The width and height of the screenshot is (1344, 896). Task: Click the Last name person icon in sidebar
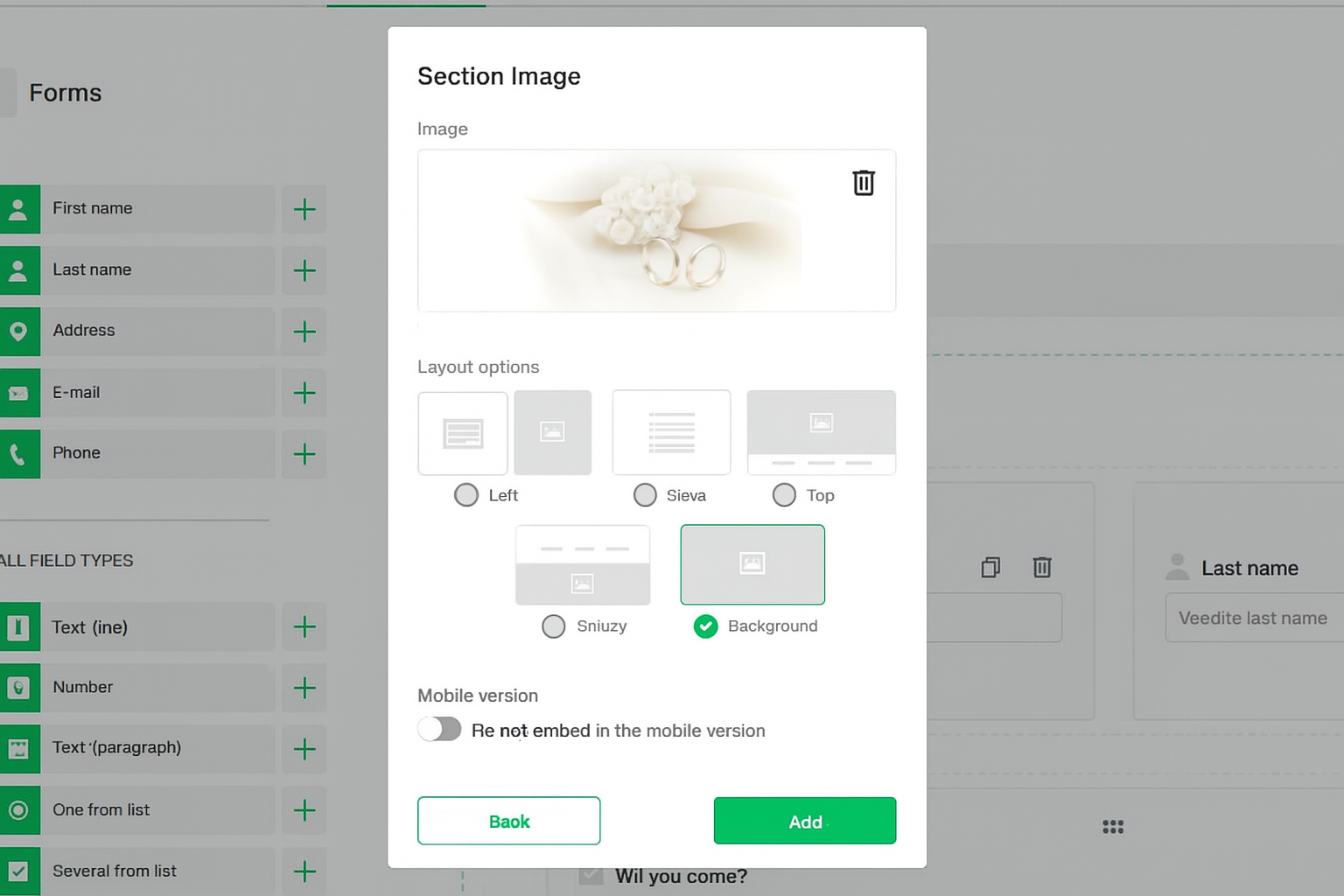click(x=18, y=270)
